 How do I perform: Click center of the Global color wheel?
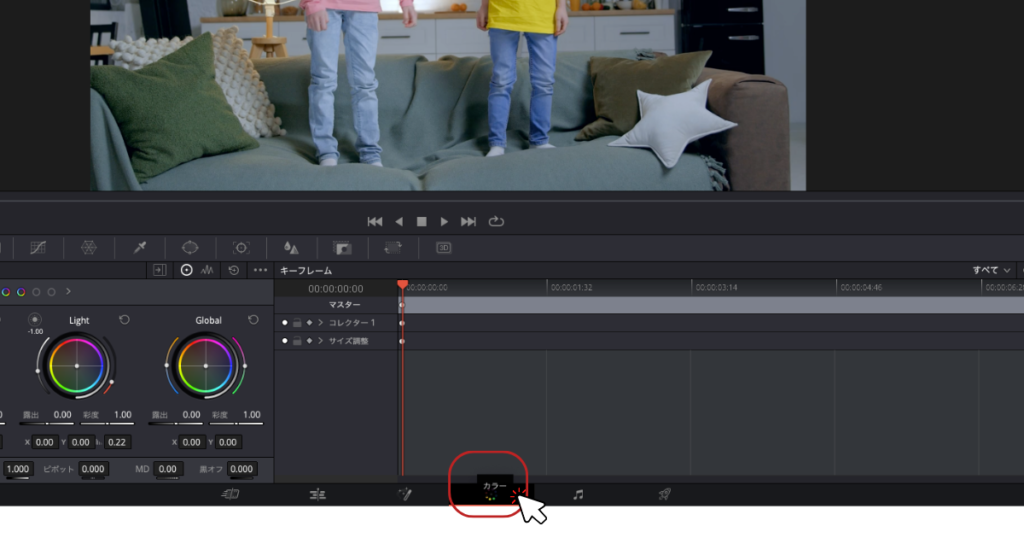[x=205, y=366]
